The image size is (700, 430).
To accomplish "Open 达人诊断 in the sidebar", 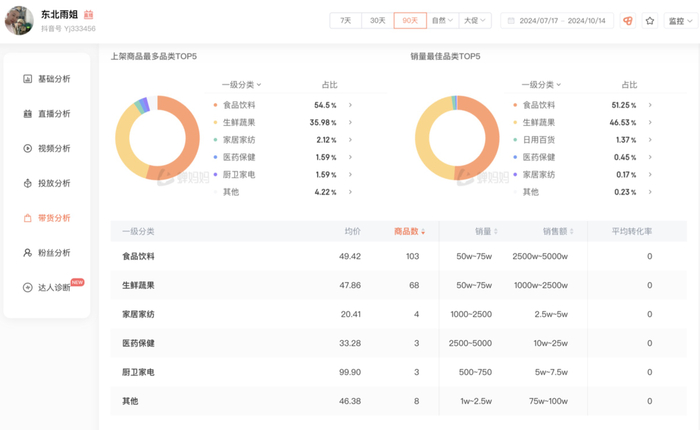I will [53, 288].
